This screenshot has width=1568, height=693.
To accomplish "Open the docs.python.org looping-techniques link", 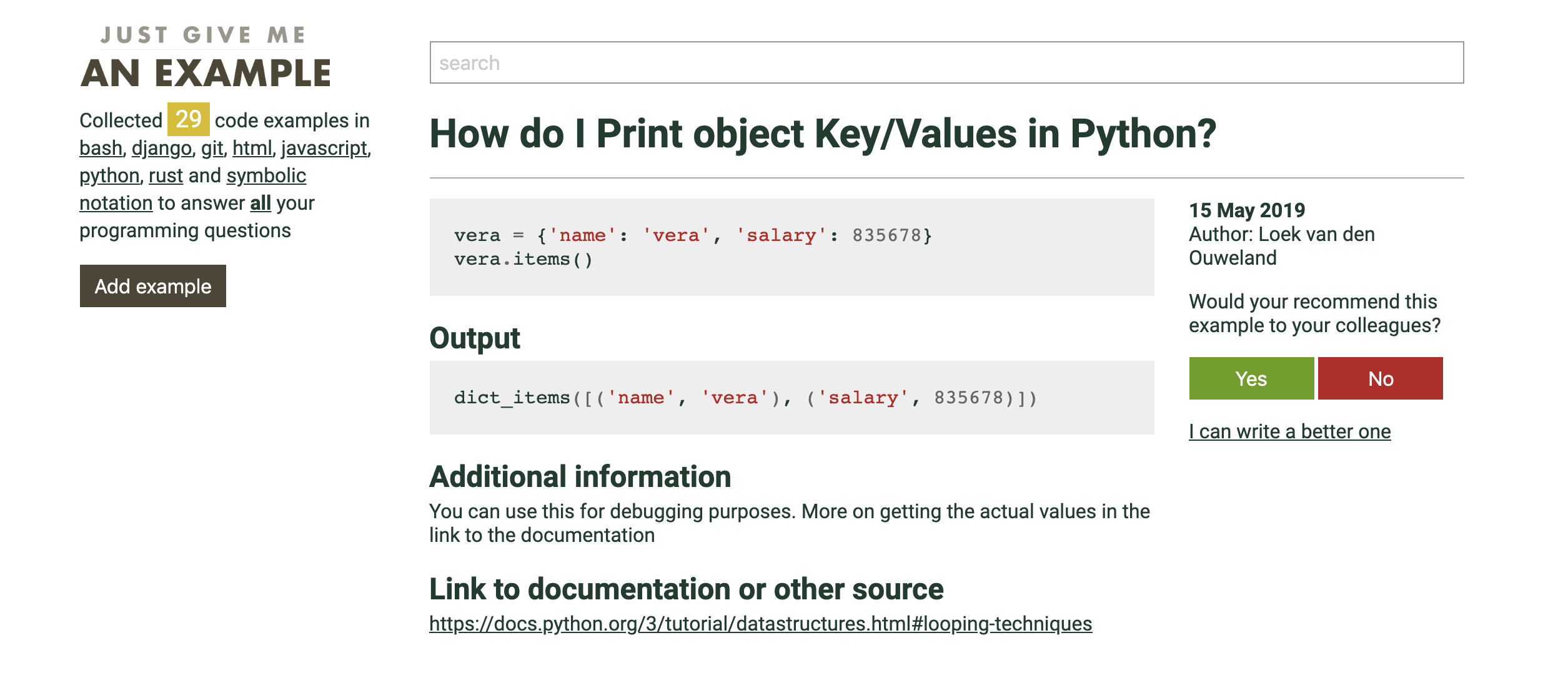I will point(761,624).
